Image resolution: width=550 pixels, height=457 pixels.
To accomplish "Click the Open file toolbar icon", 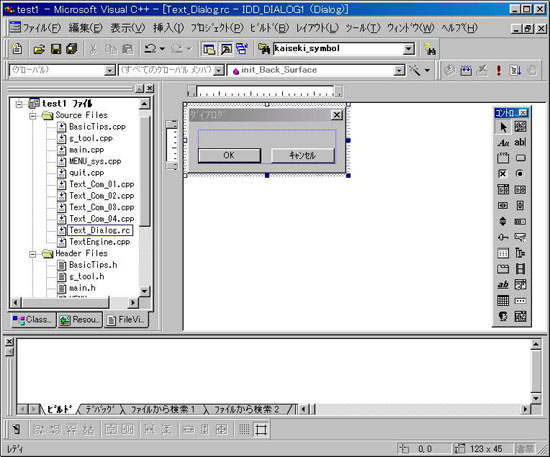I will (x=39, y=49).
